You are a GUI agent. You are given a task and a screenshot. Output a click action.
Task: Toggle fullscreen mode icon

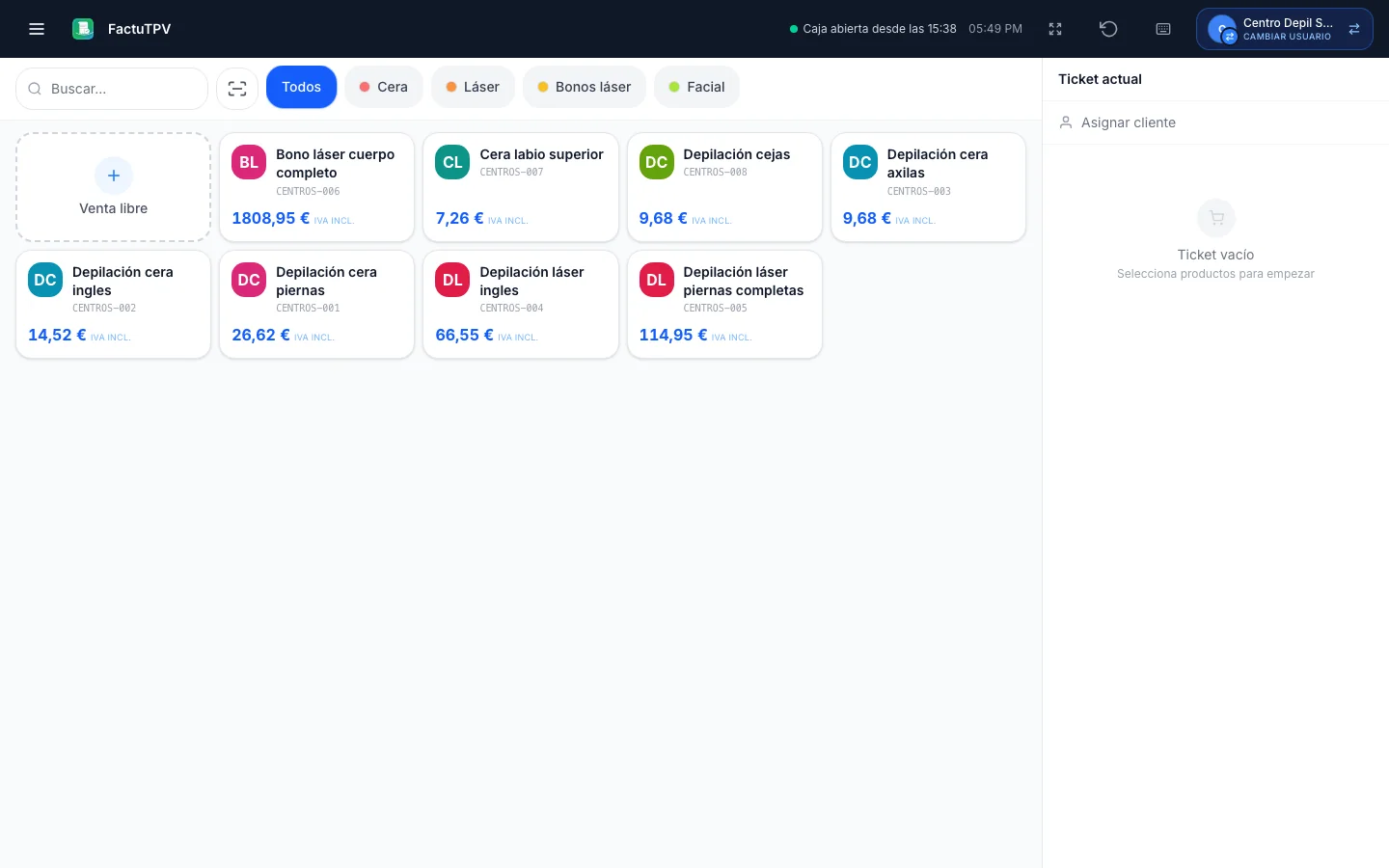[1055, 29]
